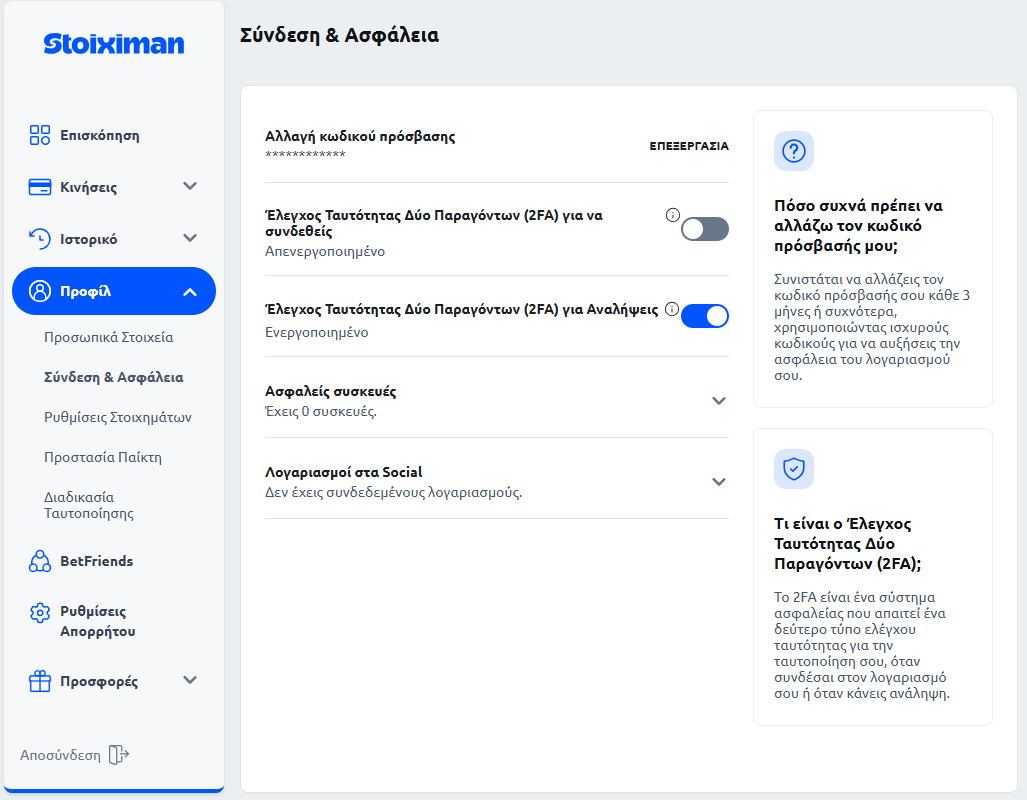1027x800 pixels.
Task: Click the Stoiximan logo
Action: pos(114,44)
